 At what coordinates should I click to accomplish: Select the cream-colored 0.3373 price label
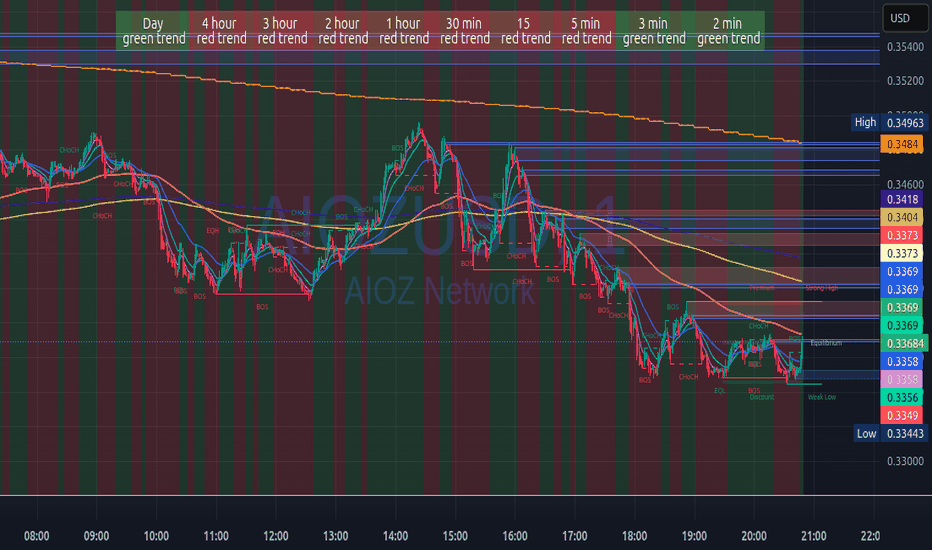[902, 253]
